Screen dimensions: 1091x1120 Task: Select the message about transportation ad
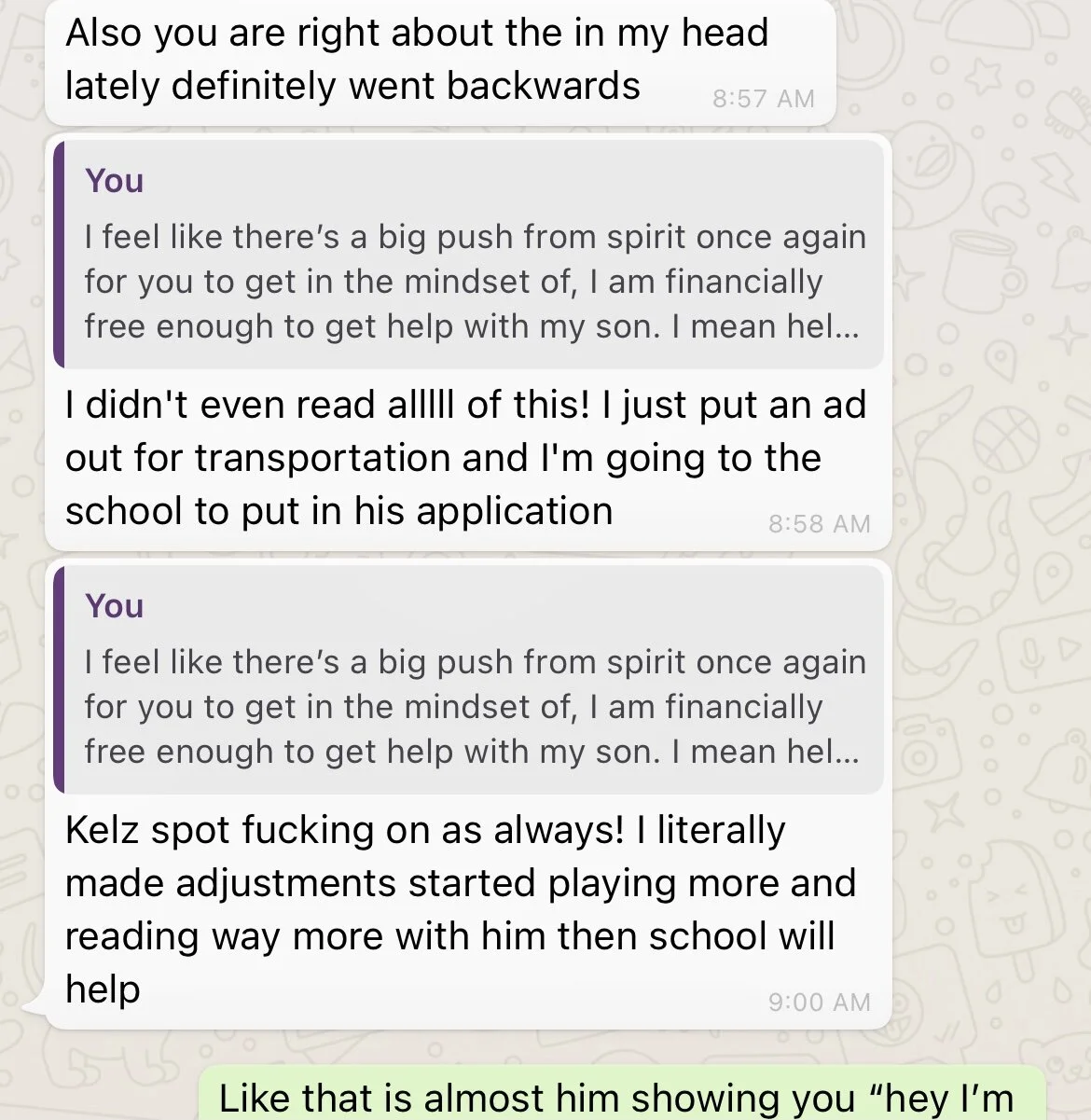(468, 342)
